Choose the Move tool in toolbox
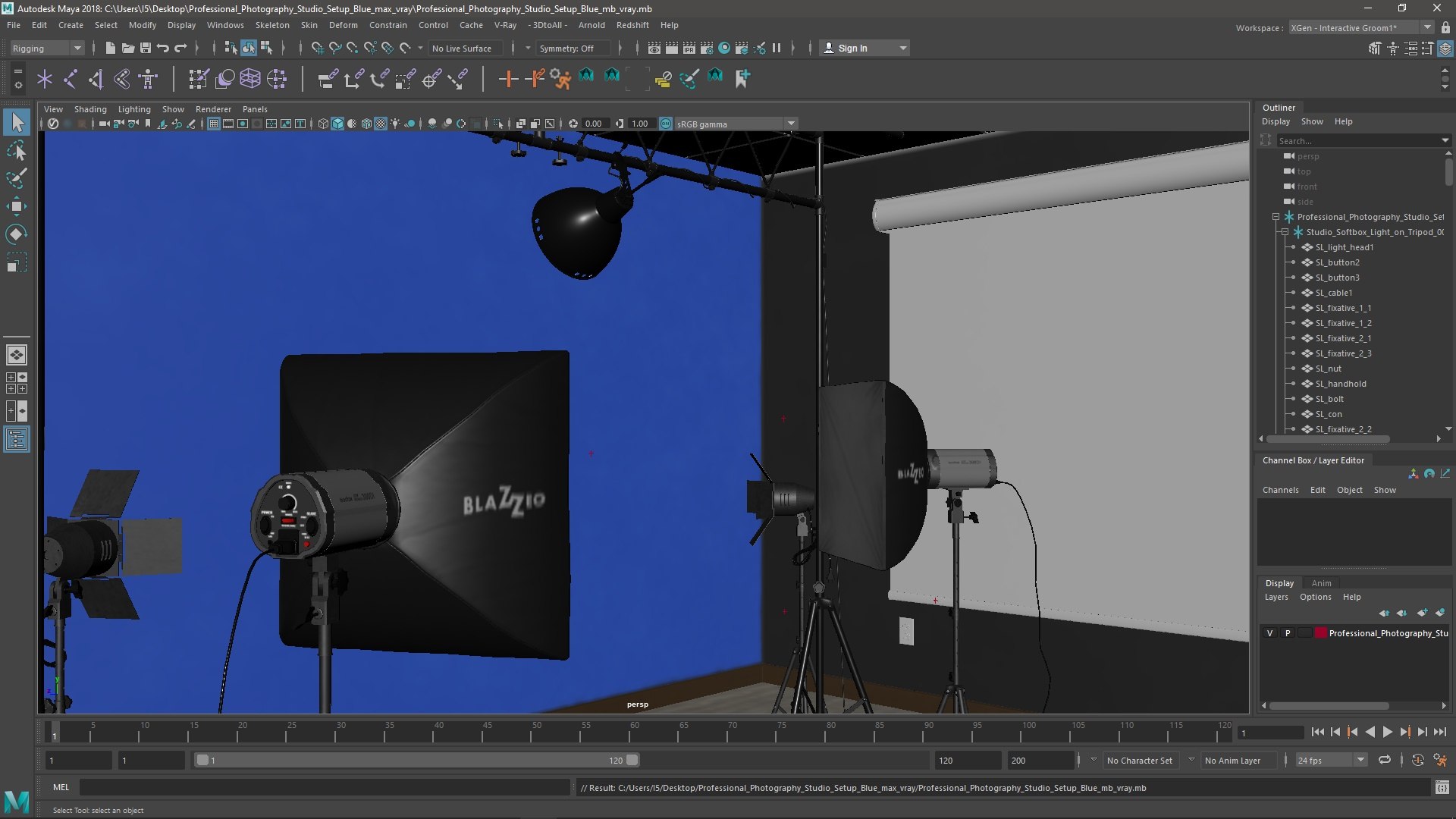 click(x=17, y=206)
